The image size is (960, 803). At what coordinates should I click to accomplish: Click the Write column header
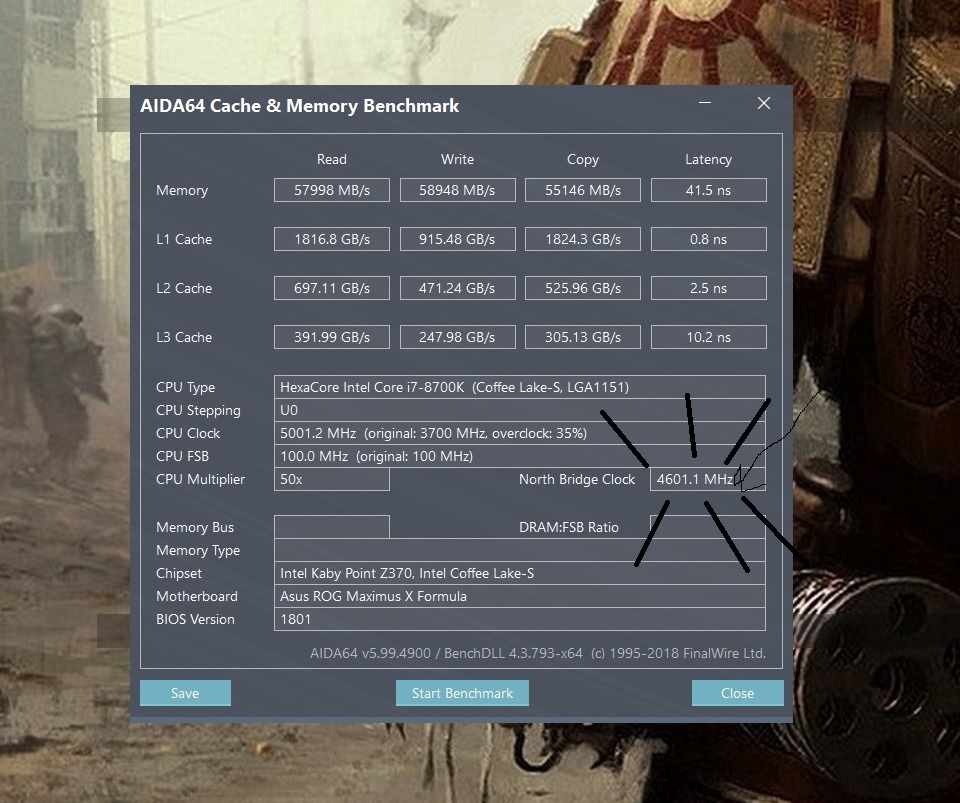point(457,159)
